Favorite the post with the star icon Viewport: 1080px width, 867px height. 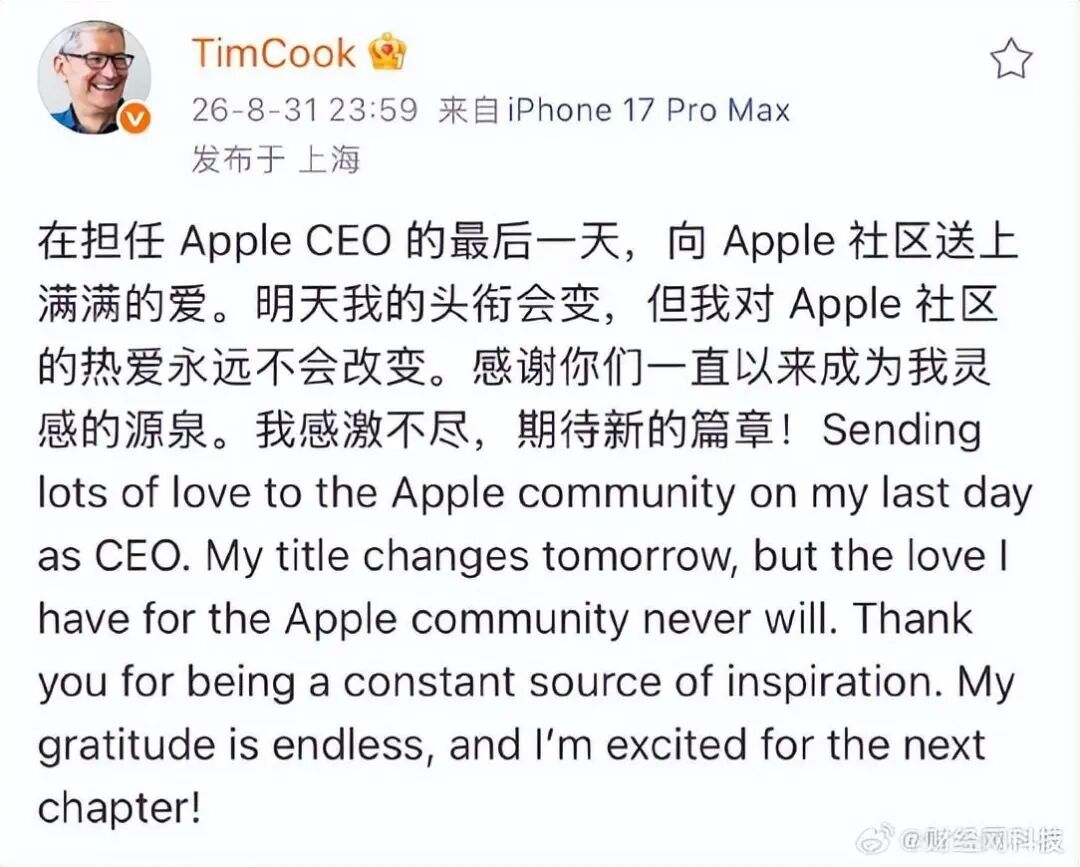[x=1011, y=59]
